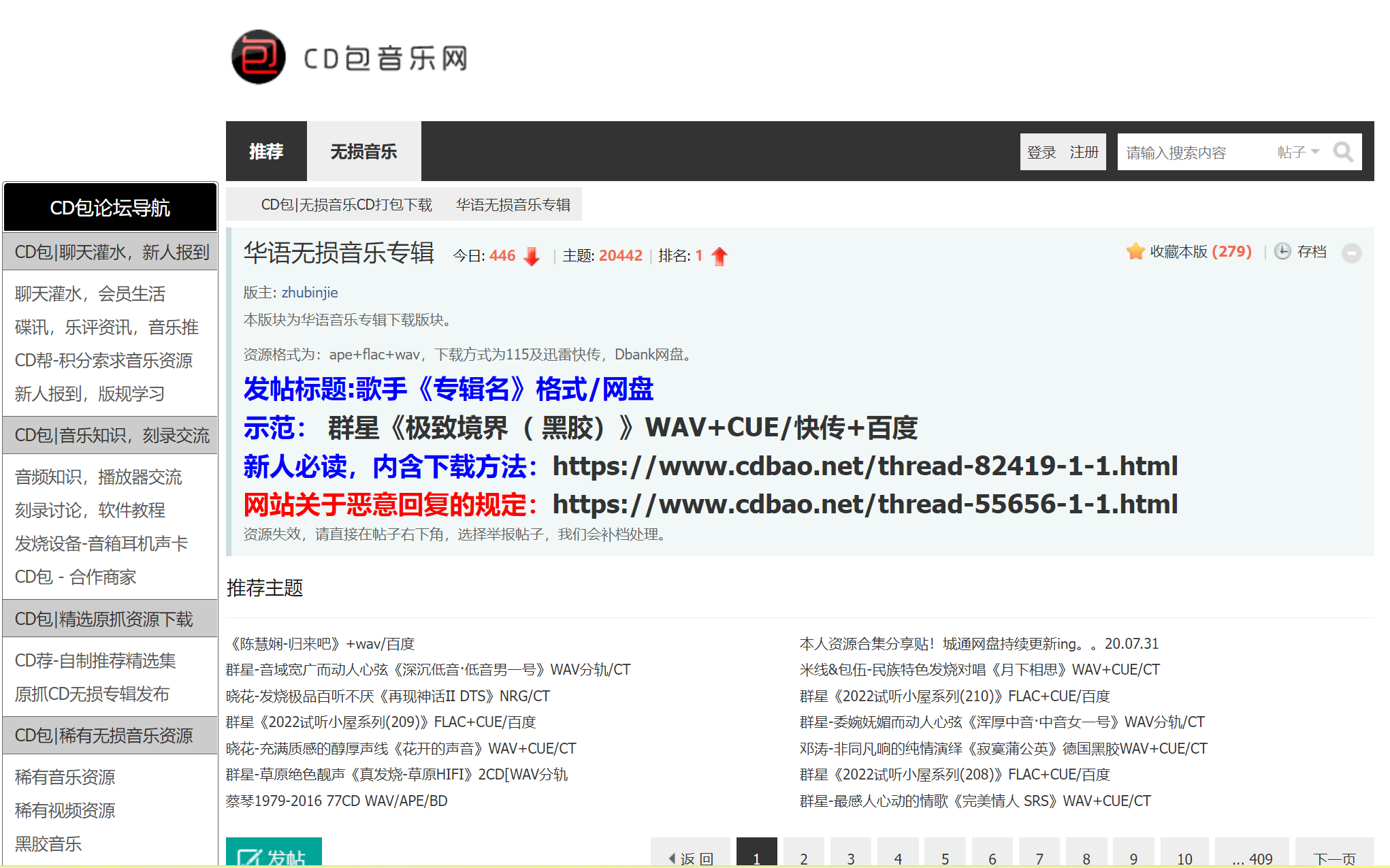Open 黑胶音乐 in sidebar navigation
The height and width of the screenshot is (868, 1390).
[48, 843]
